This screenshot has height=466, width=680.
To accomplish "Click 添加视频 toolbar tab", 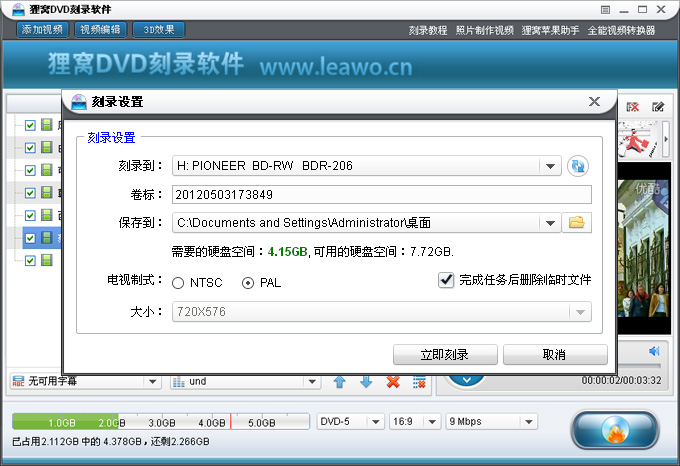I will (x=42, y=30).
